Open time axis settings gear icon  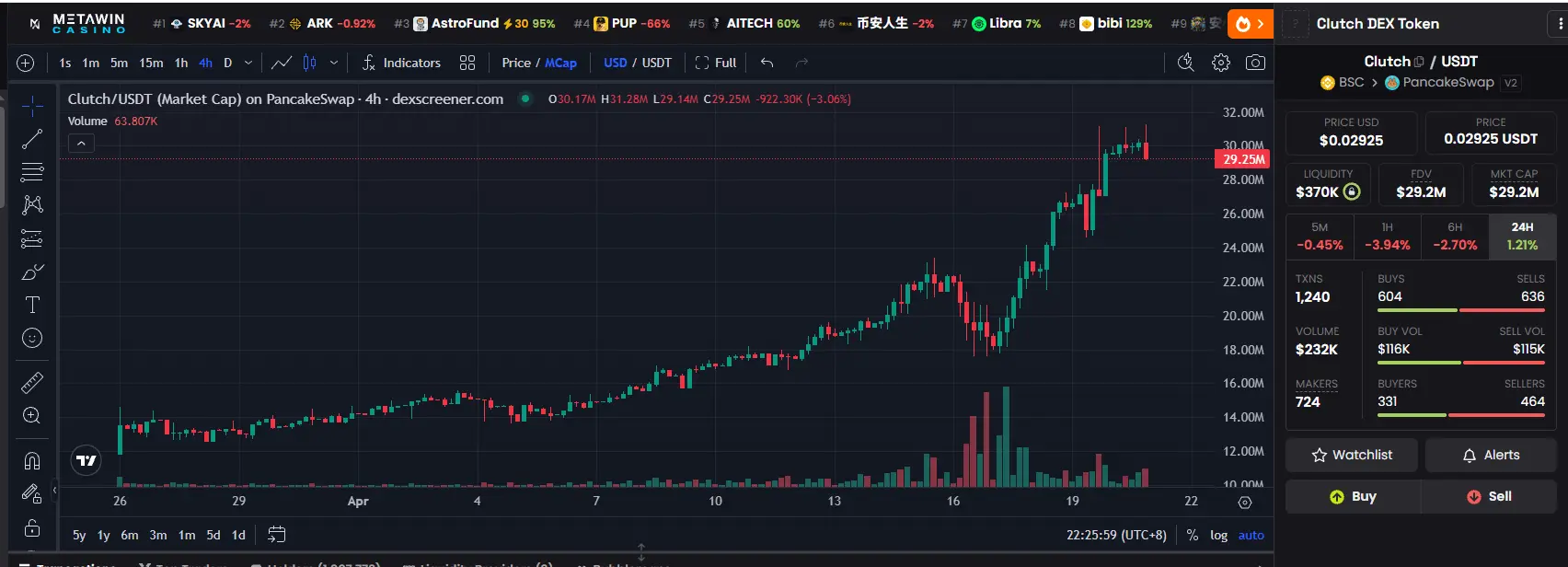1245,503
